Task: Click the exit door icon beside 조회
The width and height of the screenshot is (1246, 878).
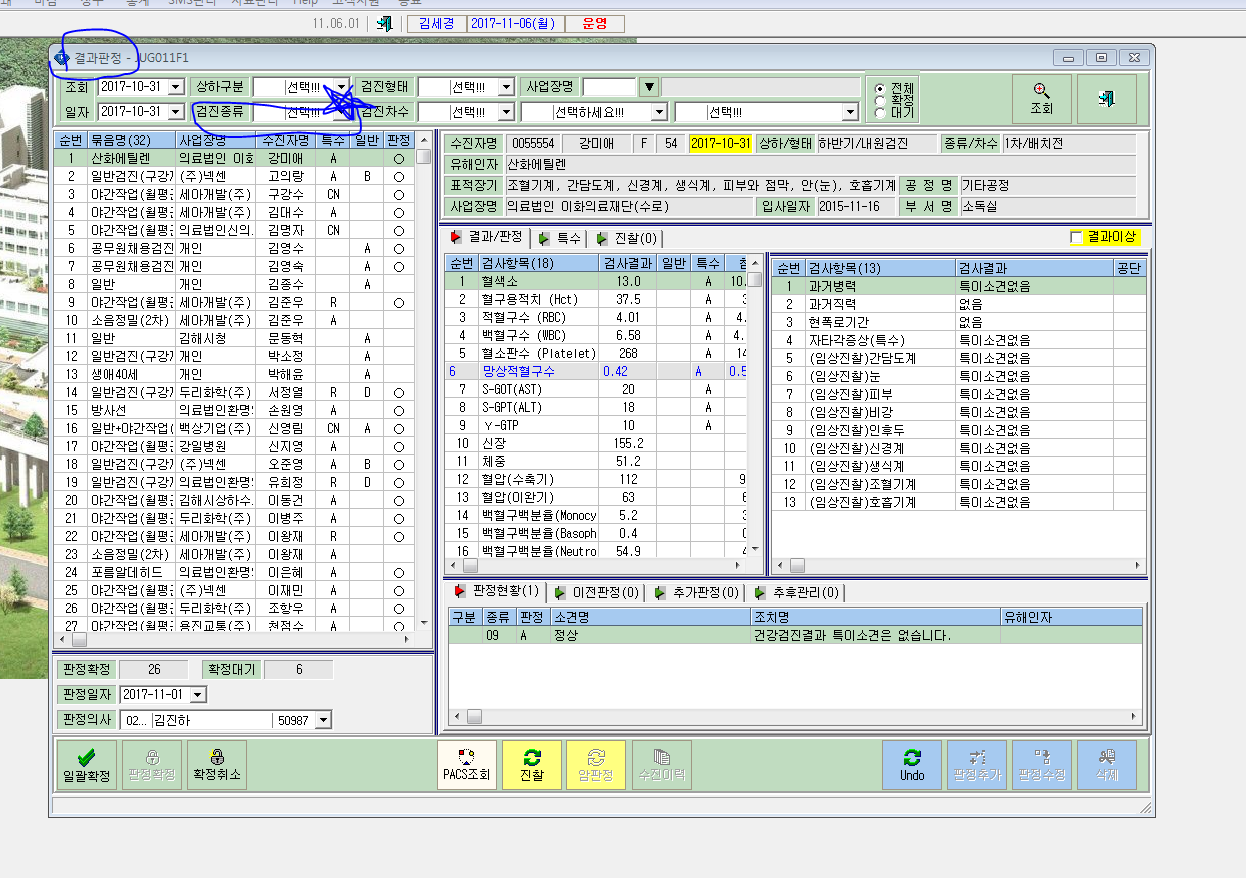Action: [x=1106, y=99]
